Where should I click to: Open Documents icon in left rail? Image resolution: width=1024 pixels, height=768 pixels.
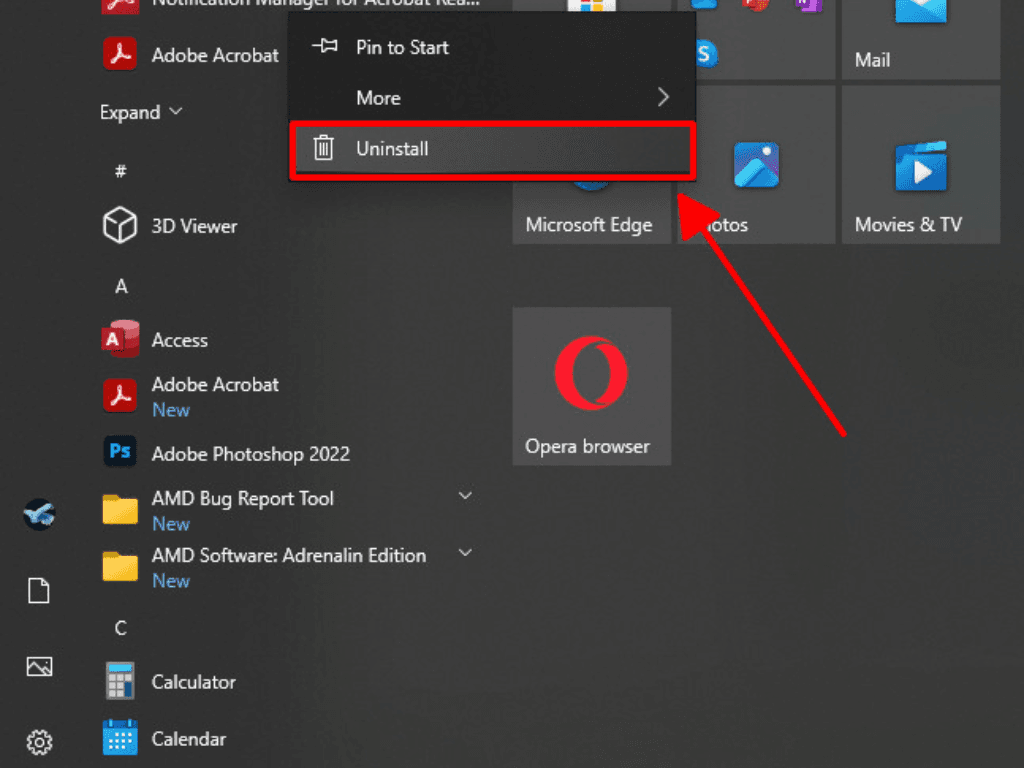pyautogui.click(x=39, y=591)
